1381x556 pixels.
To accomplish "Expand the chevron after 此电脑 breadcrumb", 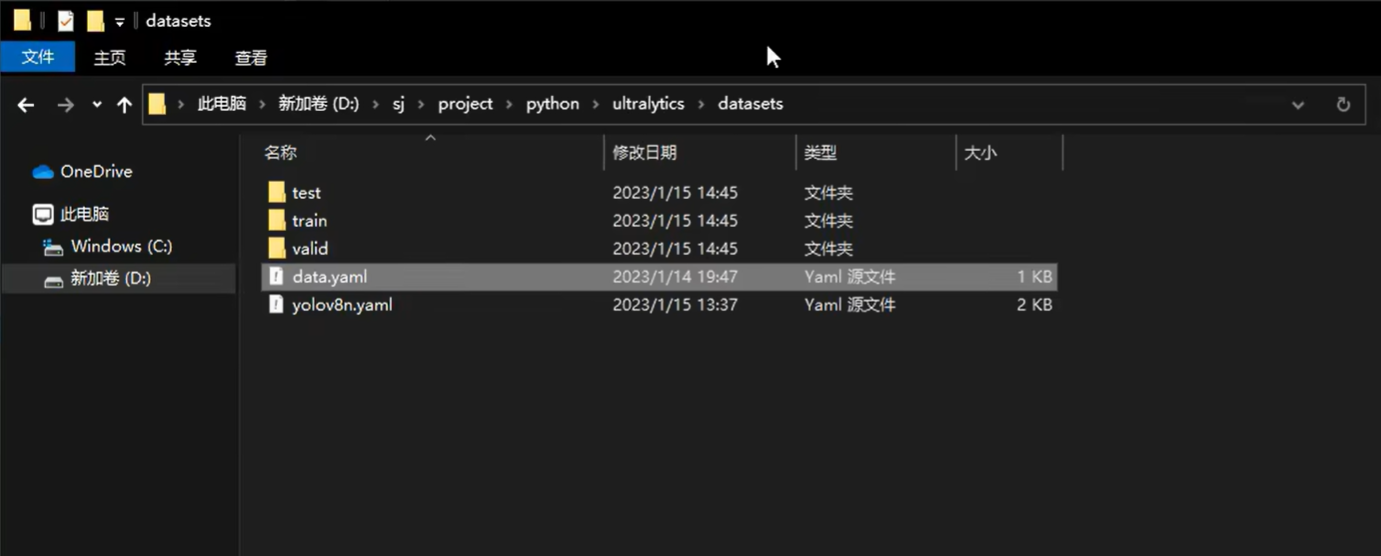I will pos(262,104).
